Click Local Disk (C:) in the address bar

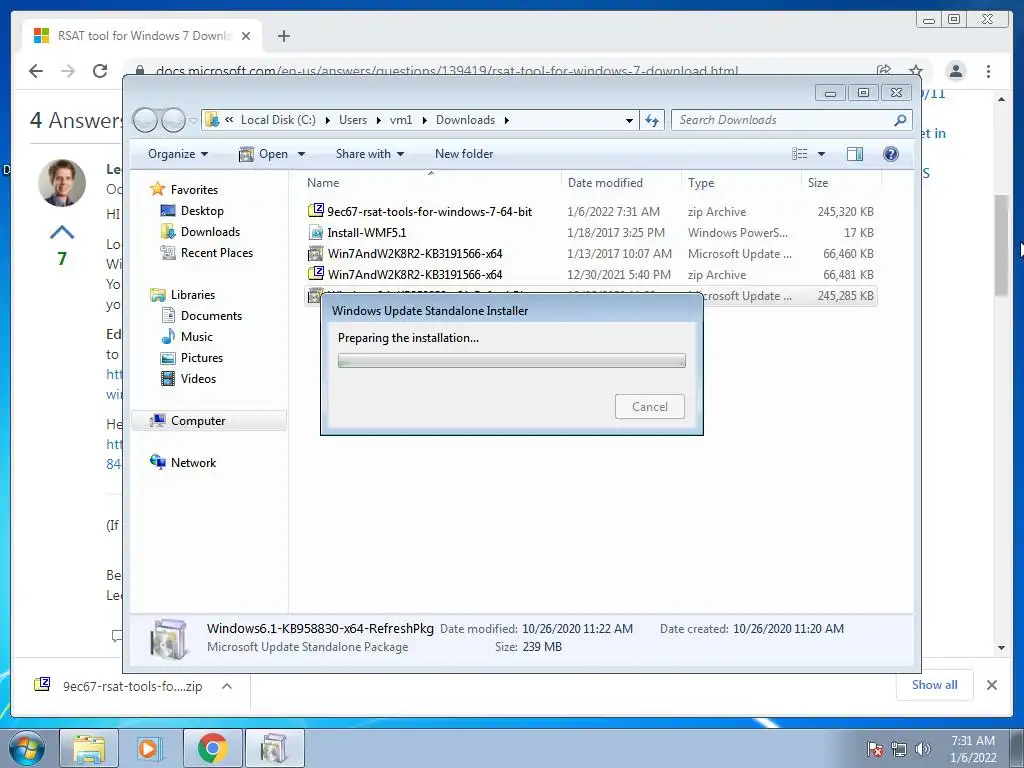pyautogui.click(x=278, y=120)
